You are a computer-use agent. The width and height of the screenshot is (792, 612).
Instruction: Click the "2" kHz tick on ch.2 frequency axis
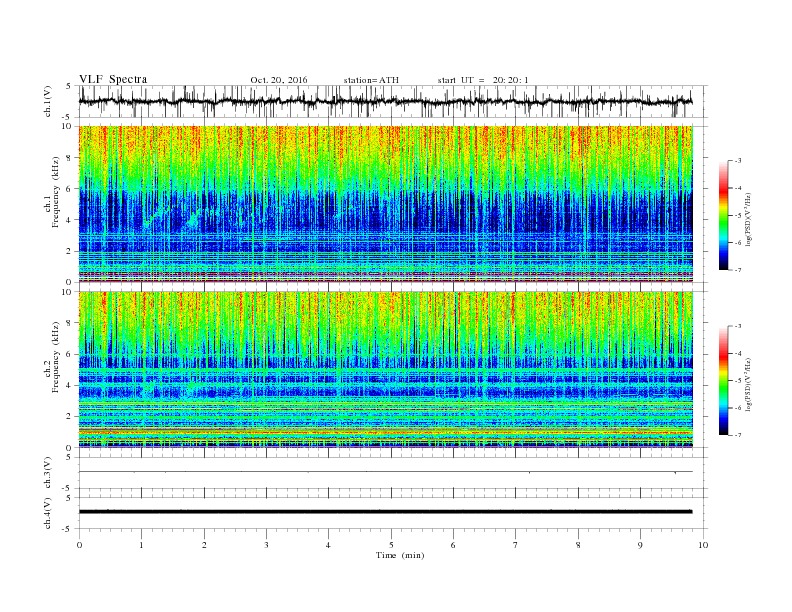69,416
